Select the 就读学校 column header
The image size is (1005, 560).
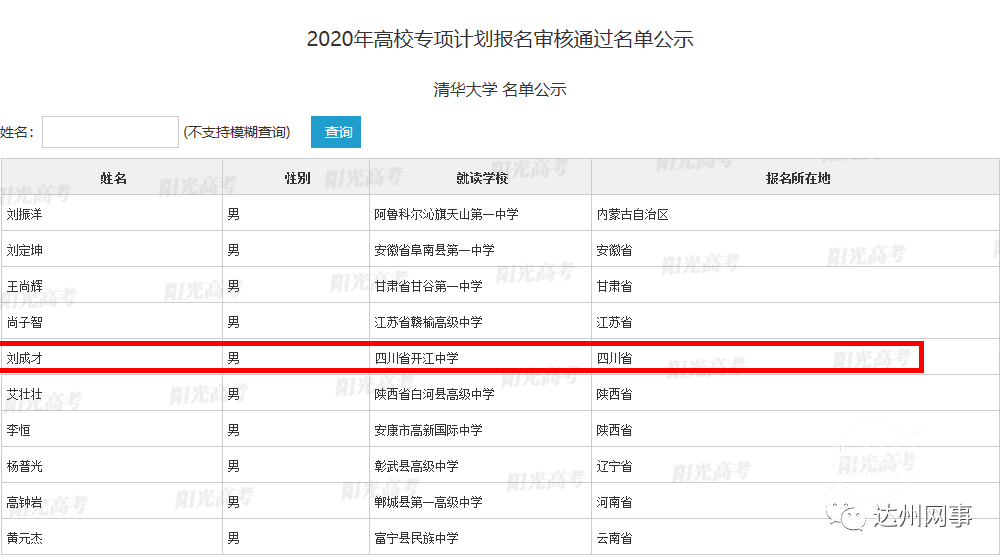click(482, 178)
